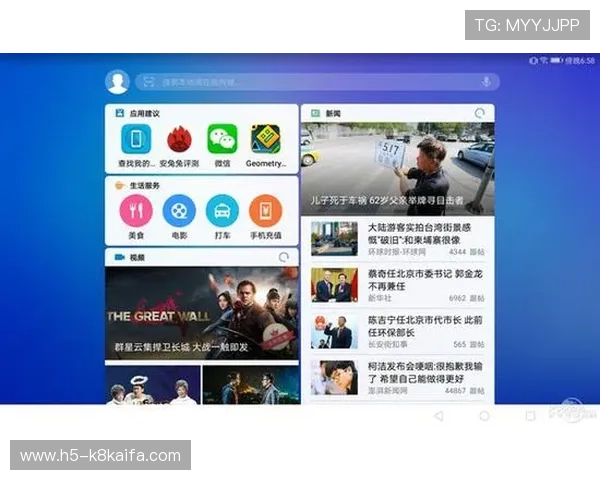The height and width of the screenshot is (480, 600).
Task: Refresh the Video (视频) panel
Action: click(285, 257)
